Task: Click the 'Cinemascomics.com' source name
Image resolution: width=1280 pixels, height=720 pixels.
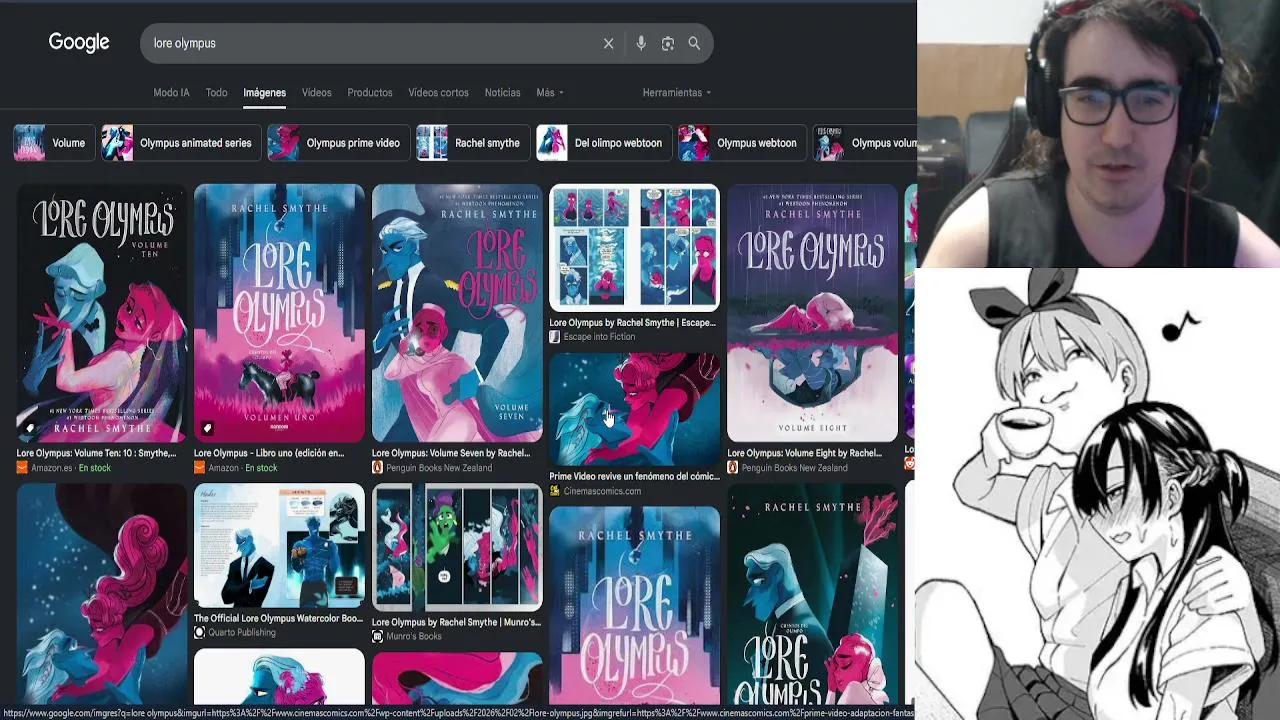Action: tap(602, 491)
